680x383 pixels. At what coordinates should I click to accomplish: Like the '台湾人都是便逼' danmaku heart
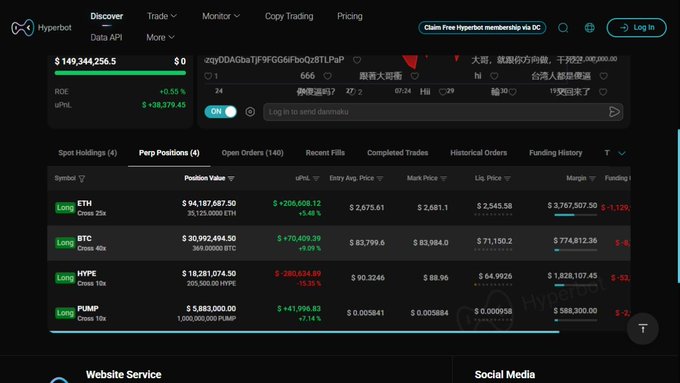coord(603,76)
